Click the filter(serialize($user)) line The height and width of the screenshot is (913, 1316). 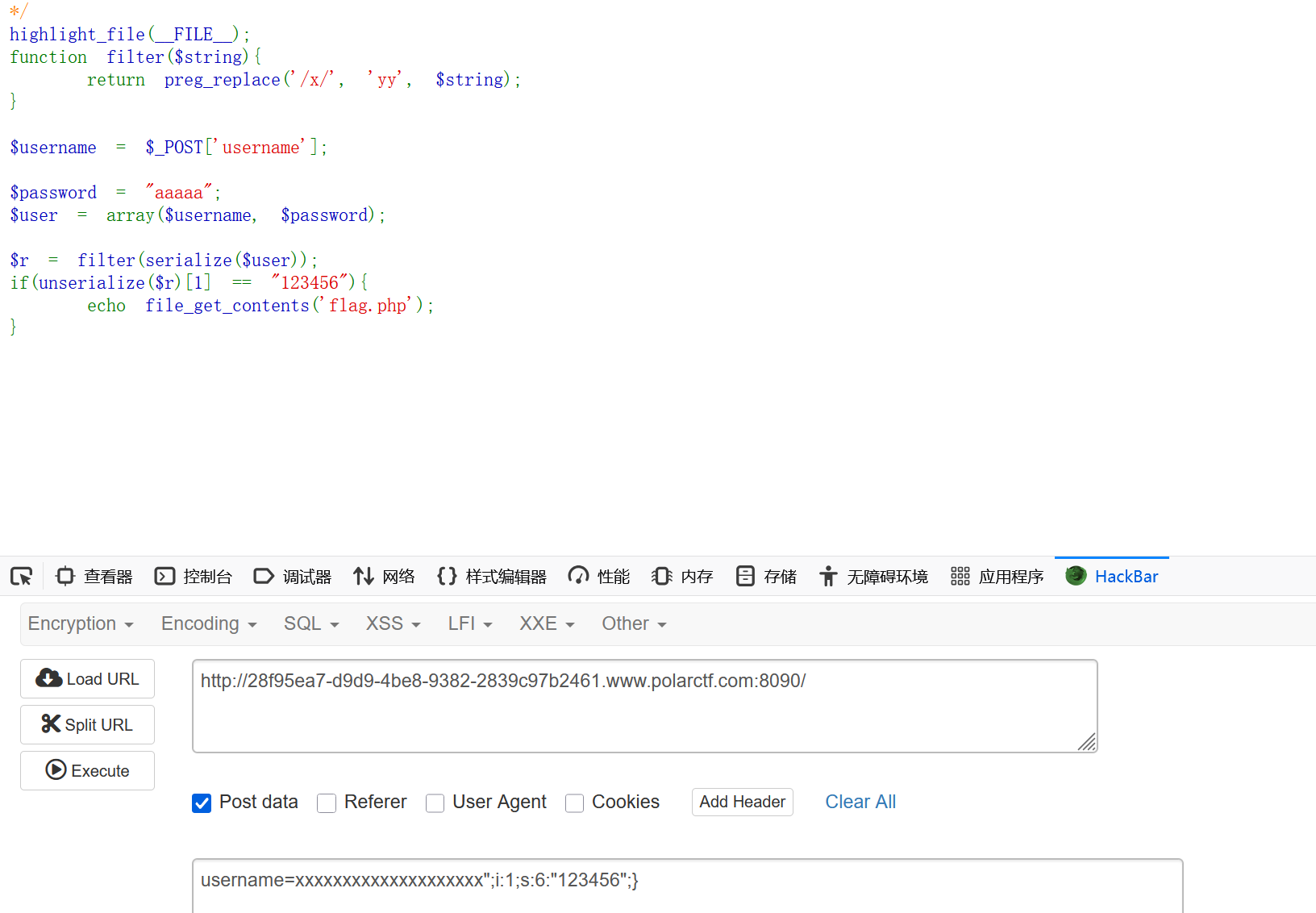pyautogui.click(x=164, y=260)
